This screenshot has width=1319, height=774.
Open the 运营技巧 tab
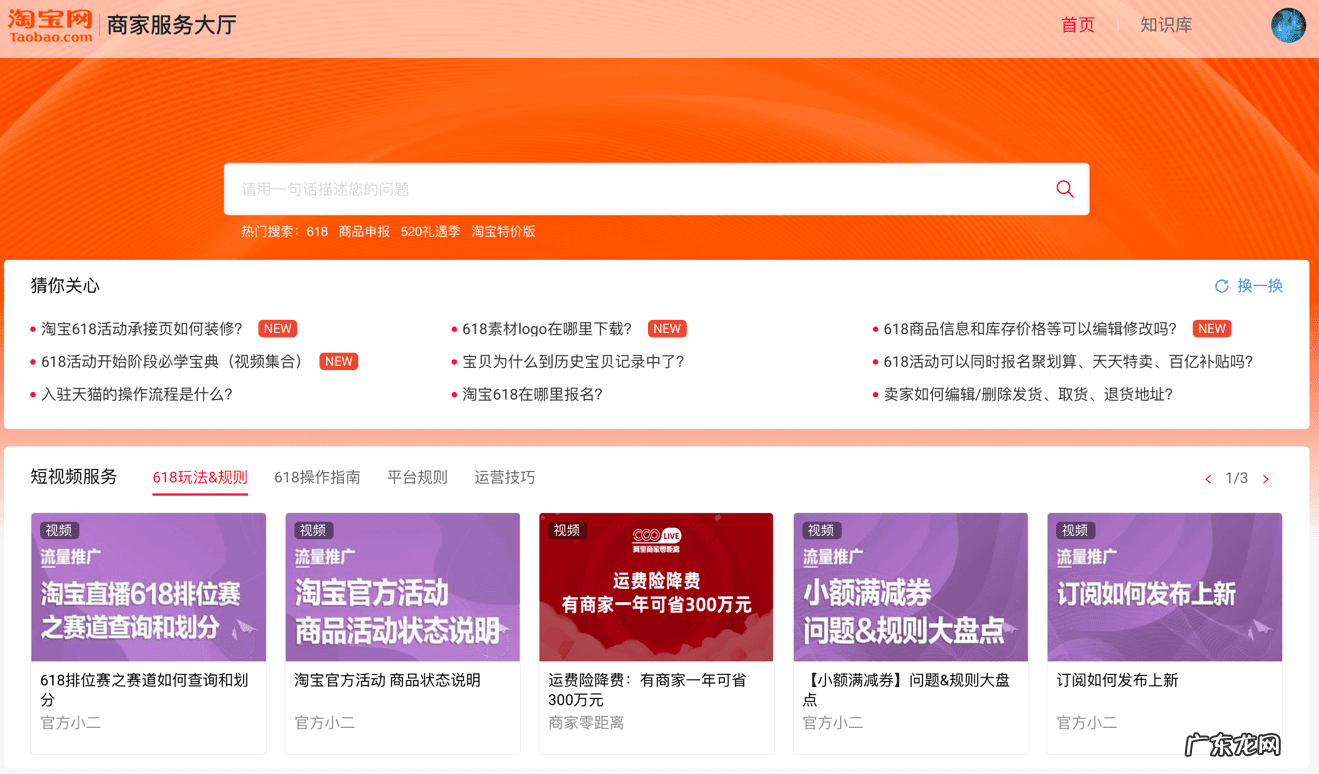504,477
